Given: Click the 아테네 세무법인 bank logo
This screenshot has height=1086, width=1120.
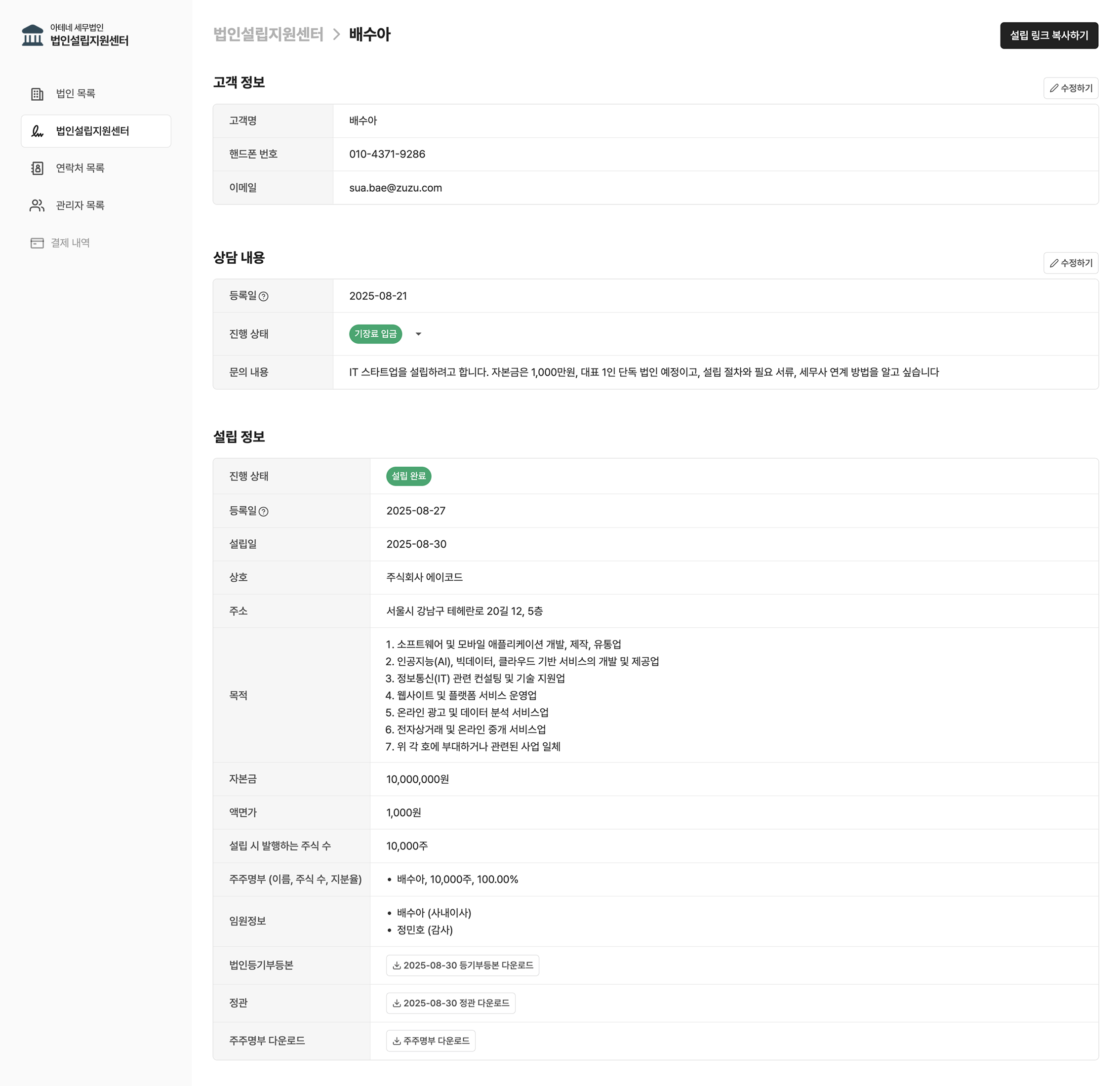Looking at the screenshot, I should 33,35.
